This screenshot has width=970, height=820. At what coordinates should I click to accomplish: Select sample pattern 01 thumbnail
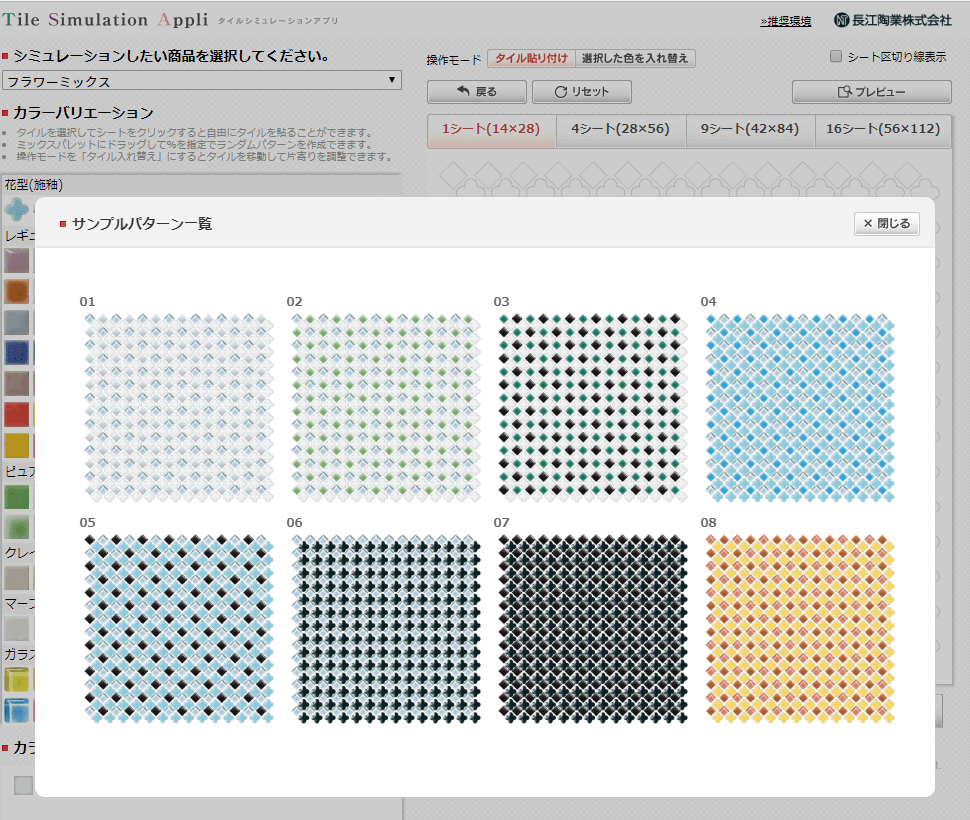(181, 407)
